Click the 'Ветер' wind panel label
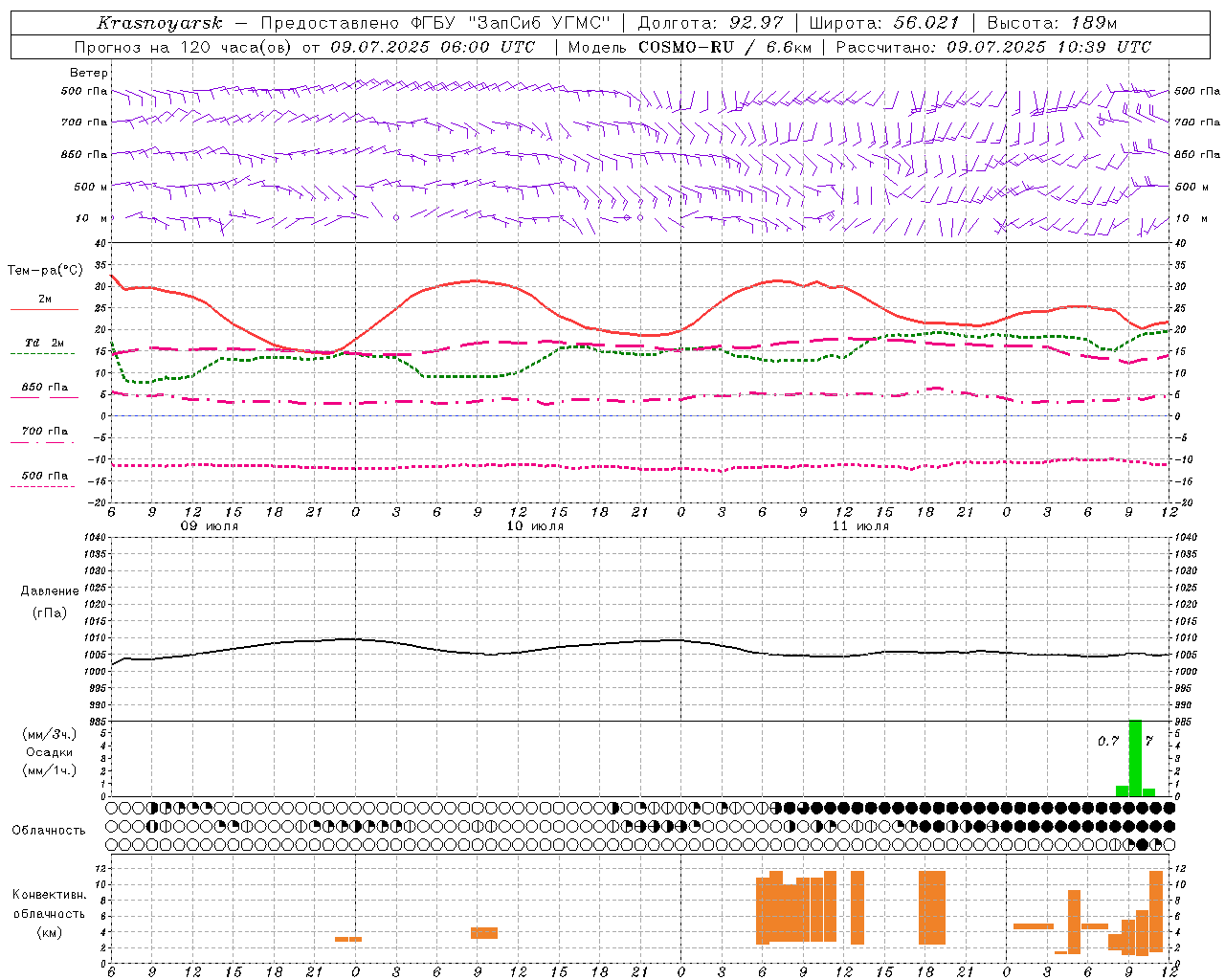1225x980 pixels. coord(89,73)
